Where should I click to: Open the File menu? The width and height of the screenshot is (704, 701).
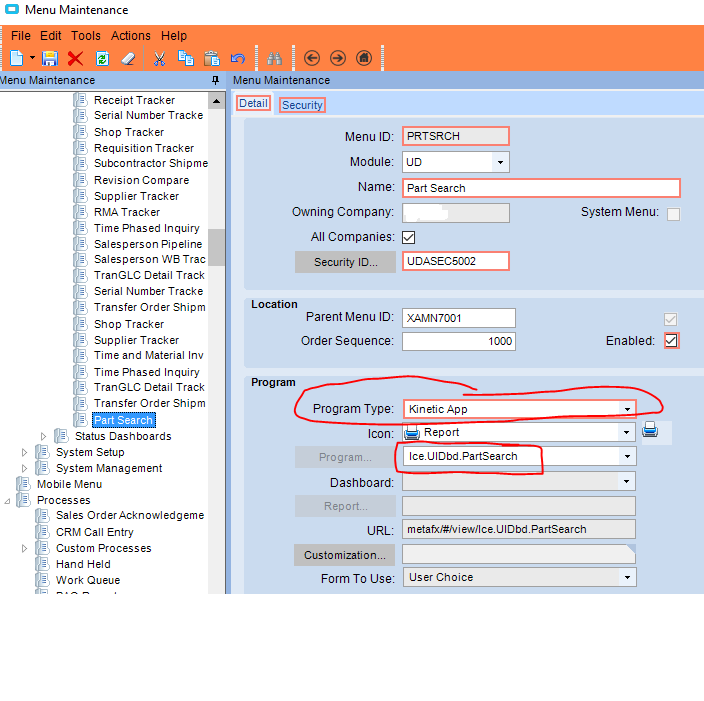tap(21, 36)
